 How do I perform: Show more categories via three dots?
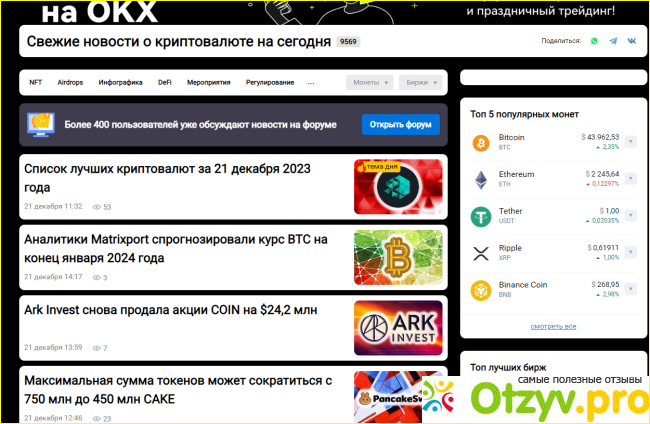(311, 83)
